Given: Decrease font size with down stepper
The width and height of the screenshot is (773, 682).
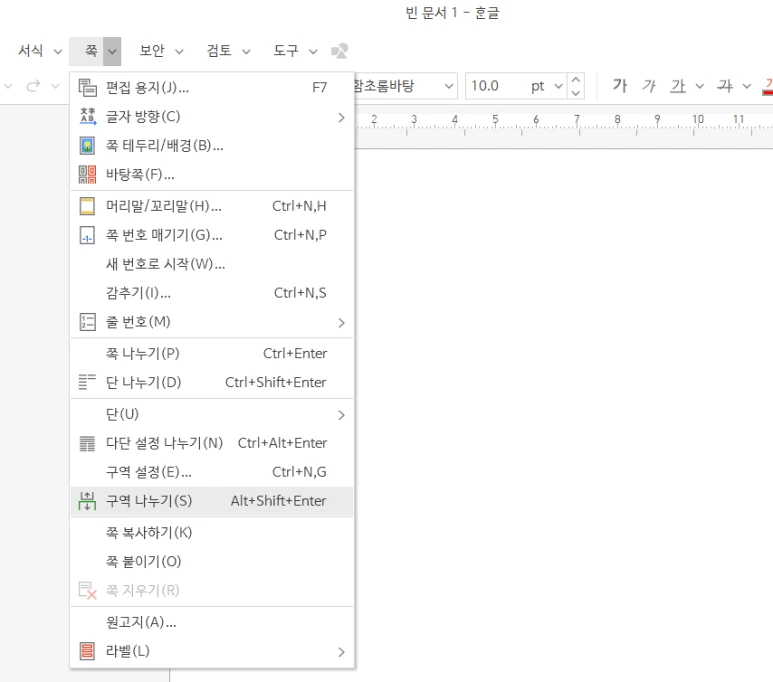Looking at the screenshot, I should (x=576, y=93).
